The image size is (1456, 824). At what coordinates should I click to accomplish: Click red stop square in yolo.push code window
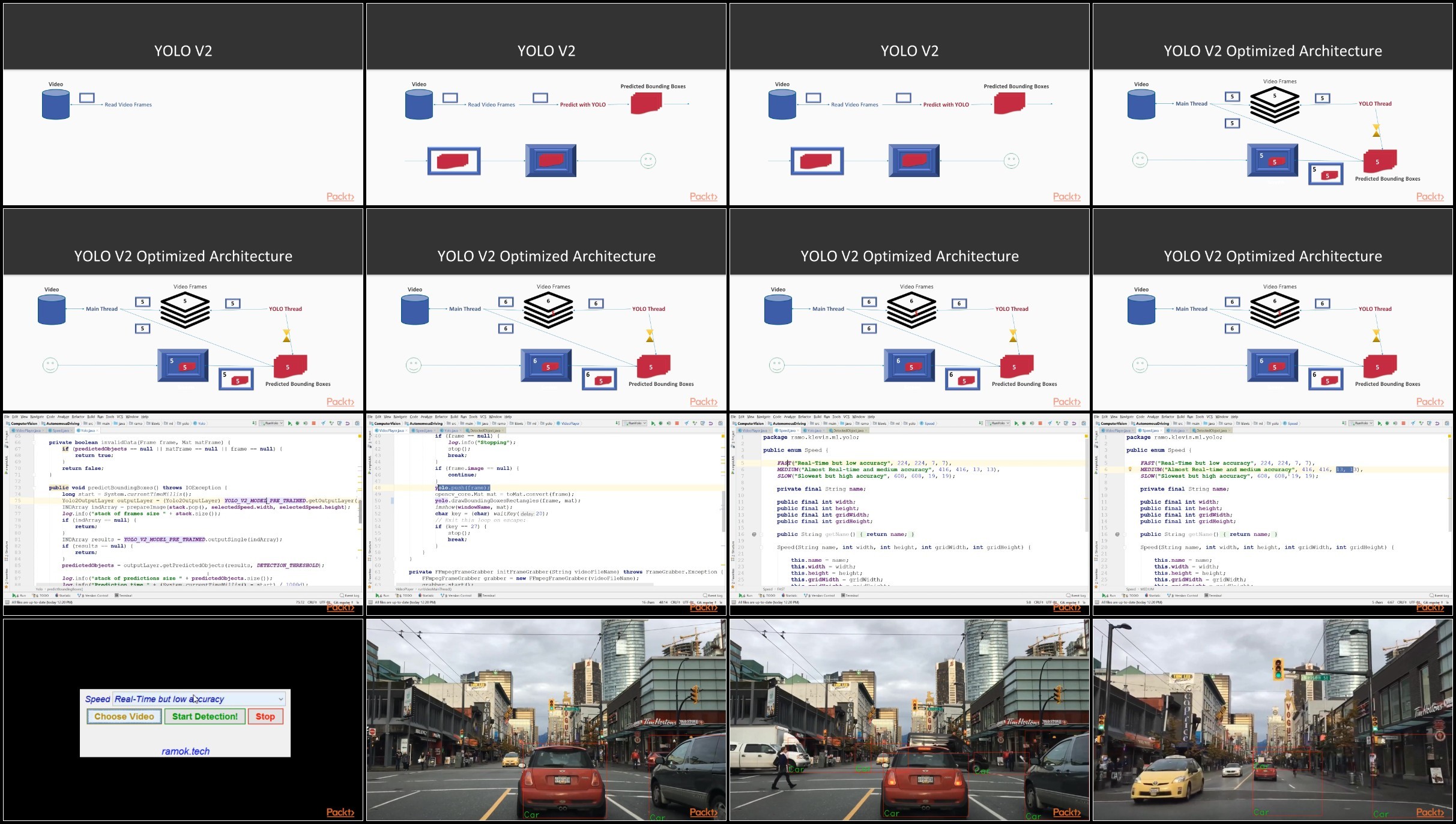pyautogui.click(x=677, y=424)
